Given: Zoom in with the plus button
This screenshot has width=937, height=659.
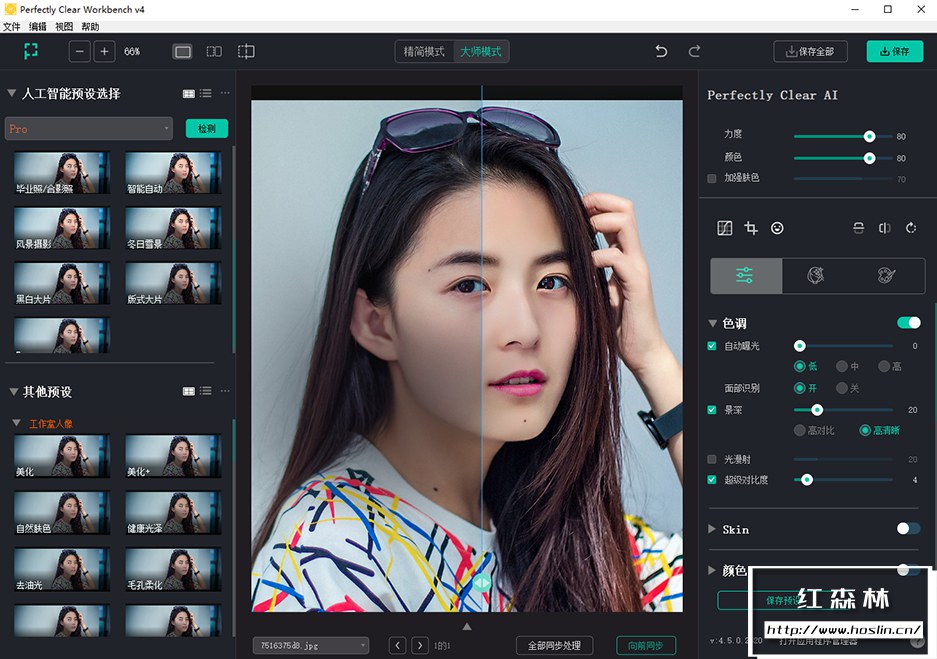Looking at the screenshot, I should pos(104,51).
